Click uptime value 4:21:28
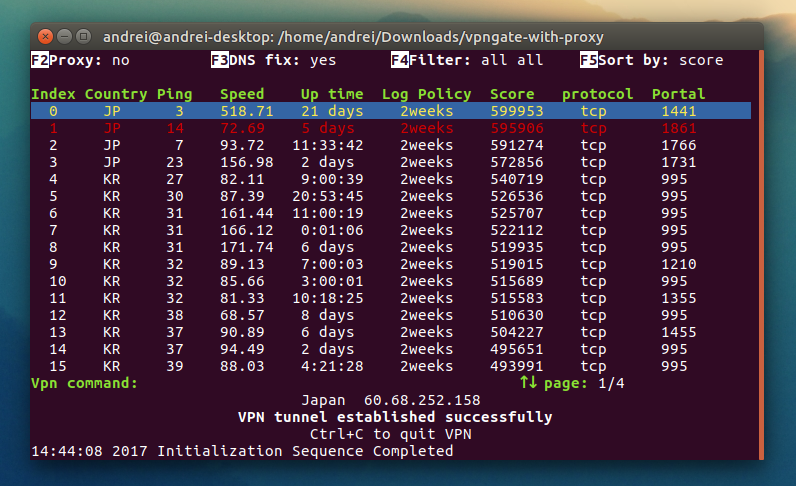Image resolution: width=796 pixels, height=486 pixels. pos(332,366)
